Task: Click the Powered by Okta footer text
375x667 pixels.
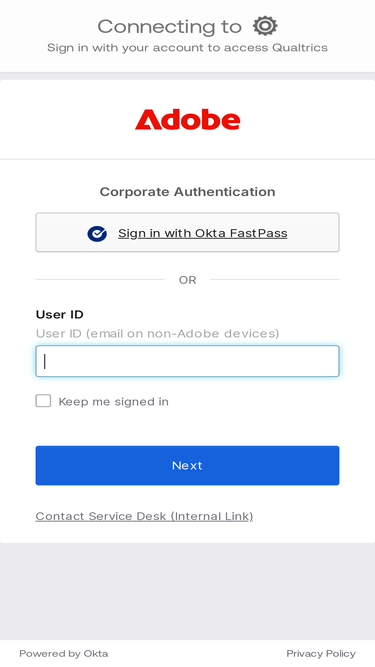Action: pyautogui.click(x=64, y=653)
